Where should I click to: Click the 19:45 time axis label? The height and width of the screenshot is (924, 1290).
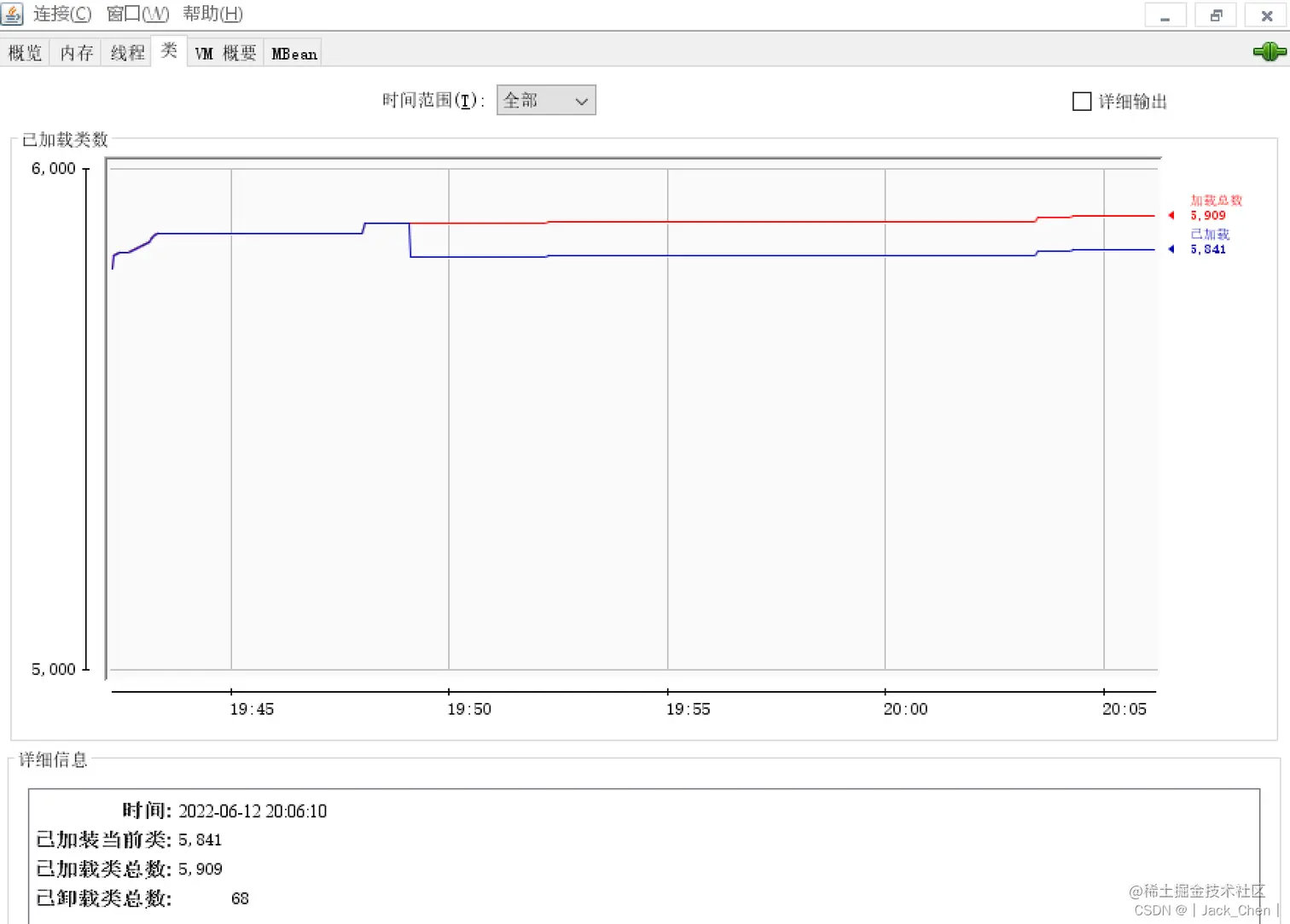tap(252, 709)
